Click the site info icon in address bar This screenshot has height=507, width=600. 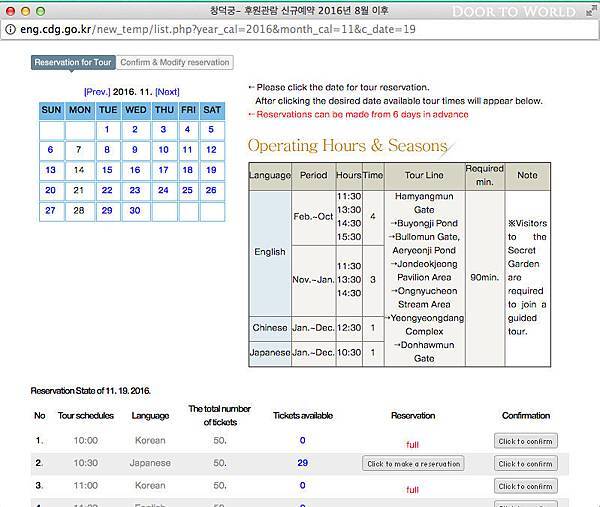10,29
